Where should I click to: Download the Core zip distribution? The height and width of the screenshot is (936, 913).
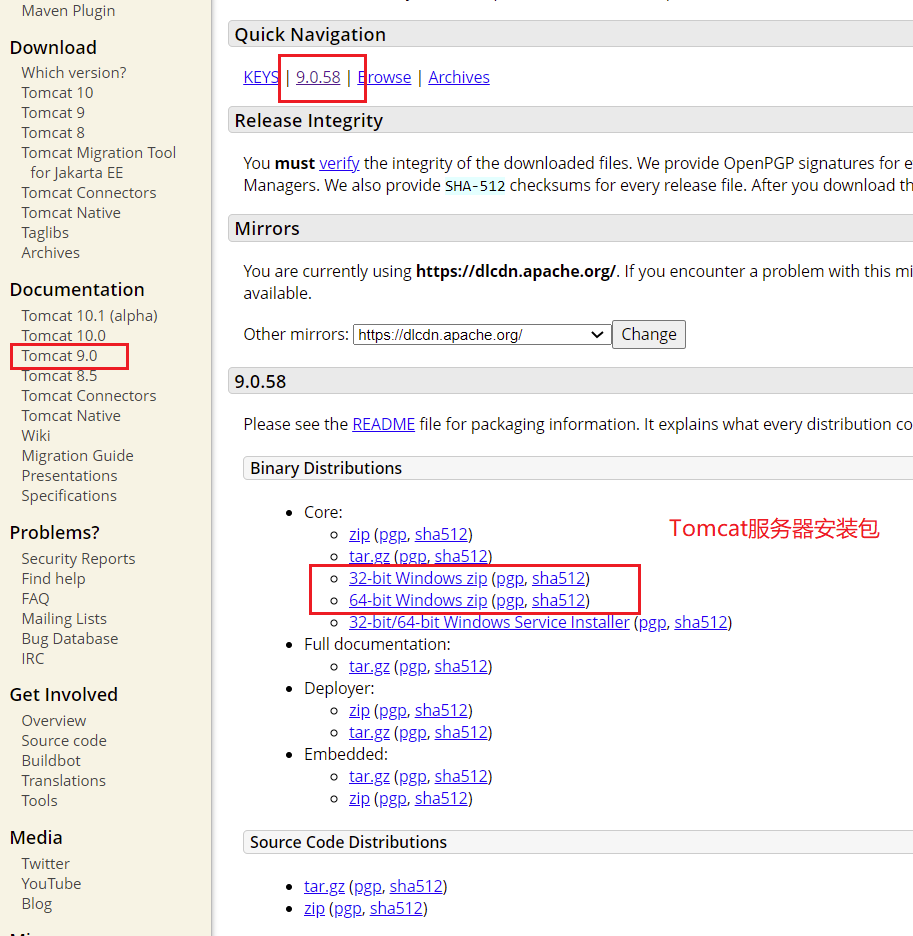[x=359, y=534]
